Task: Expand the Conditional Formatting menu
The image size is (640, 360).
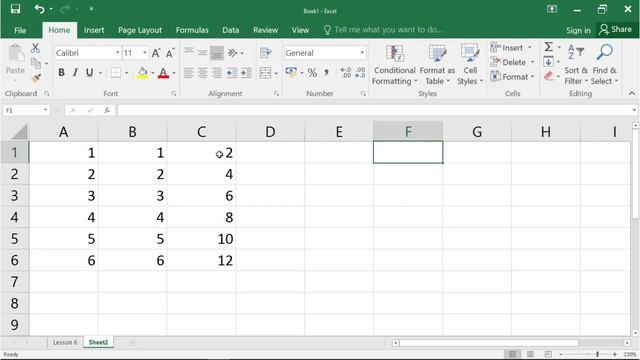Action: tap(394, 65)
